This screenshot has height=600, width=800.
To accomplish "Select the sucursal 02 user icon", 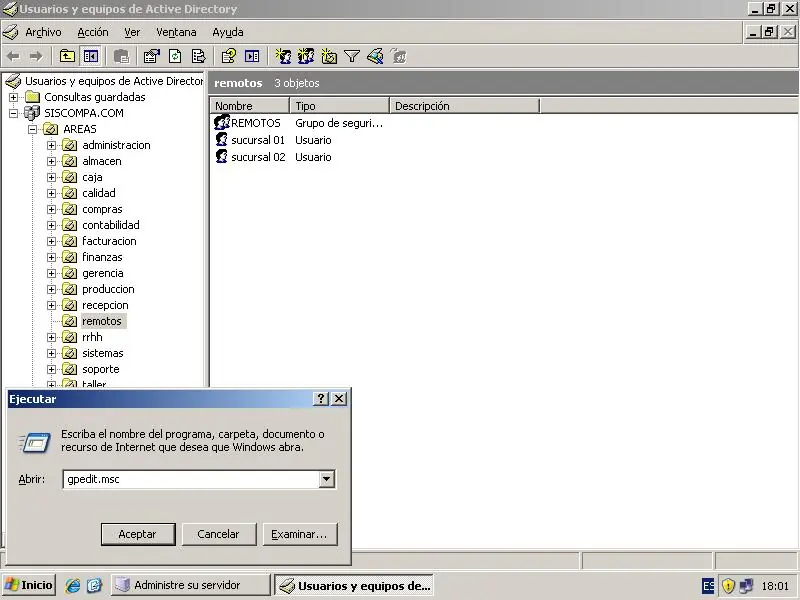I will coord(221,157).
